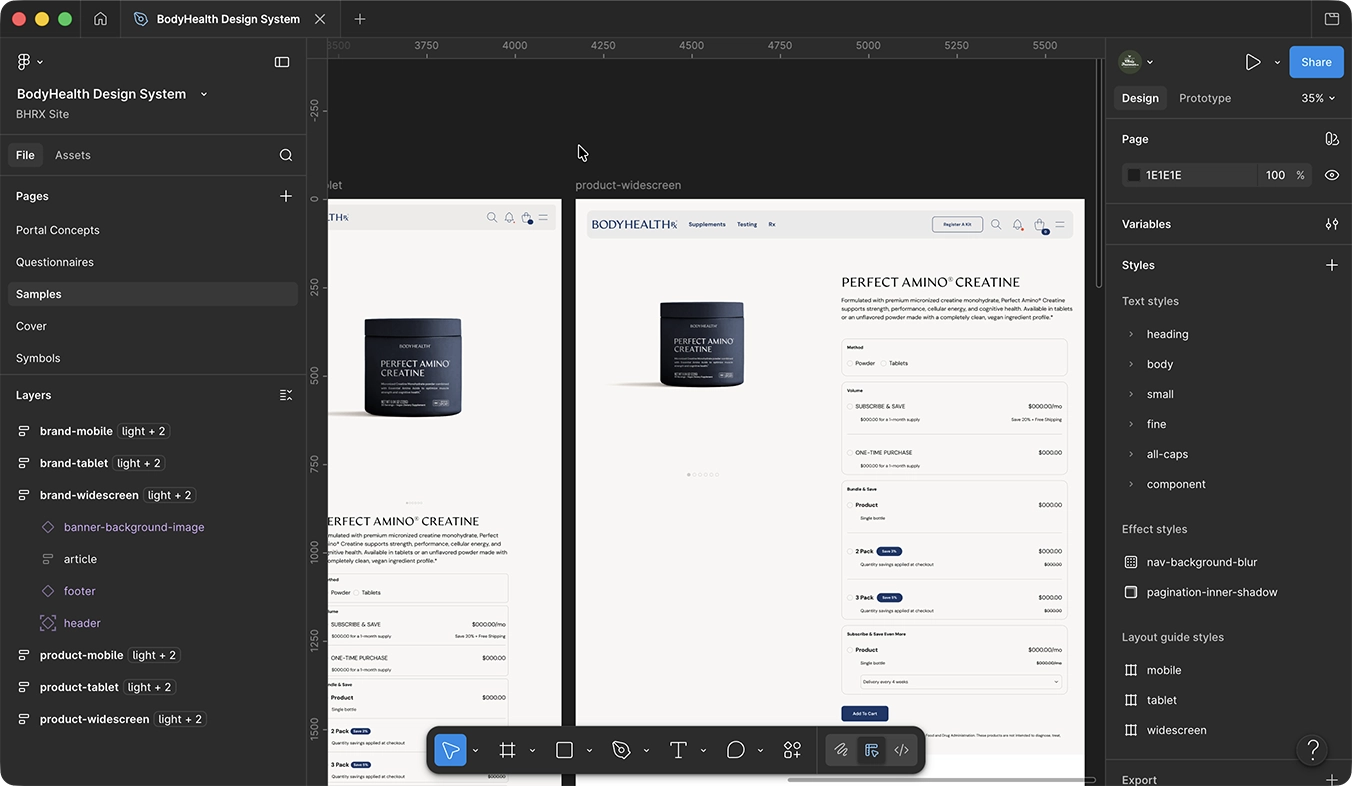The height and width of the screenshot is (786, 1352).
Task: Click the page background color swatch
Action: coord(1133,175)
